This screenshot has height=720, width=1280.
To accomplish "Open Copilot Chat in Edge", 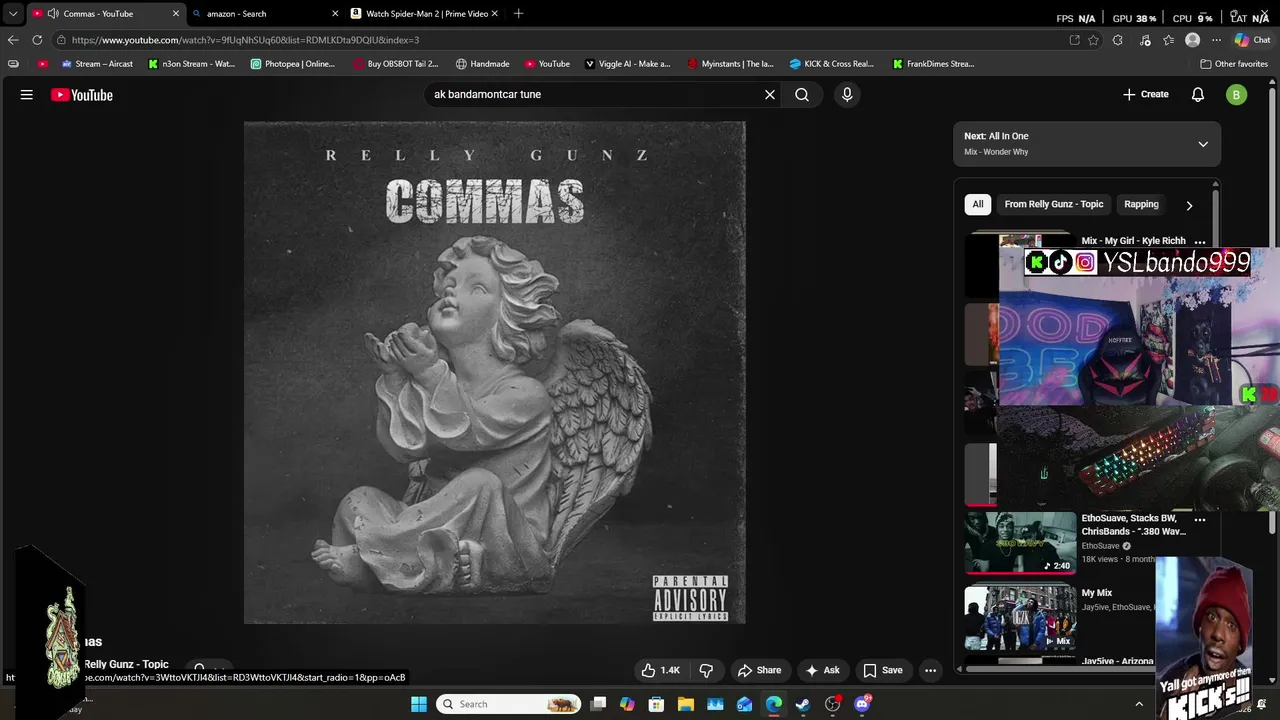I will tap(1253, 40).
